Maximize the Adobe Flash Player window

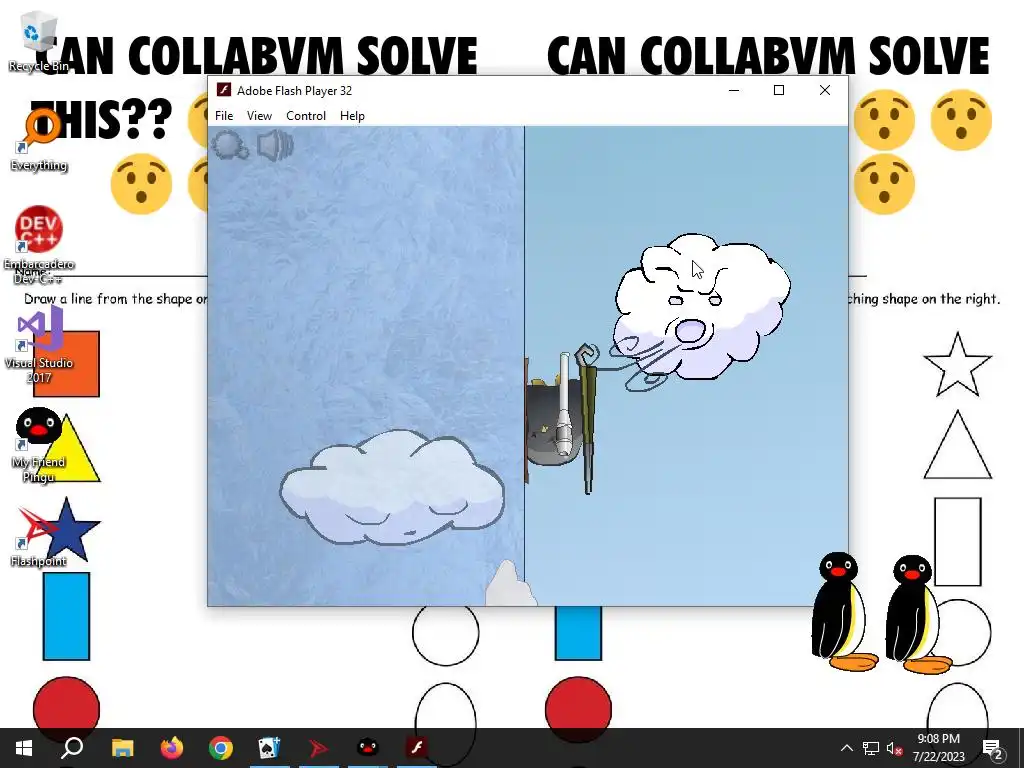(x=779, y=90)
